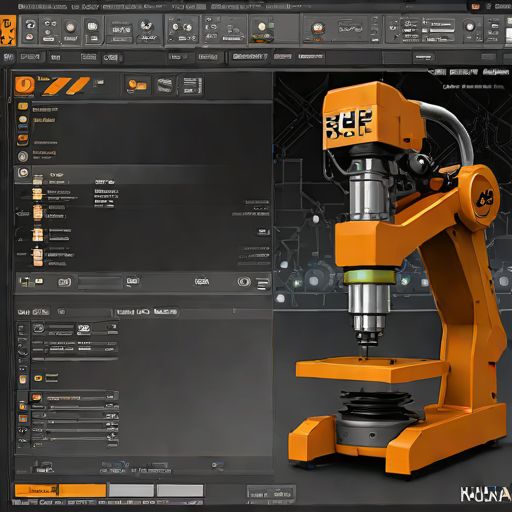Click the glowing lightbulb icon in the top ribbon

[x=262, y=26]
